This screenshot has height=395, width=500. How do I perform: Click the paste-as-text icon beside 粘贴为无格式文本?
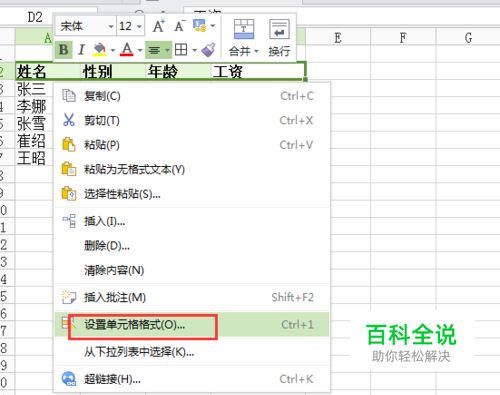(69, 169)
